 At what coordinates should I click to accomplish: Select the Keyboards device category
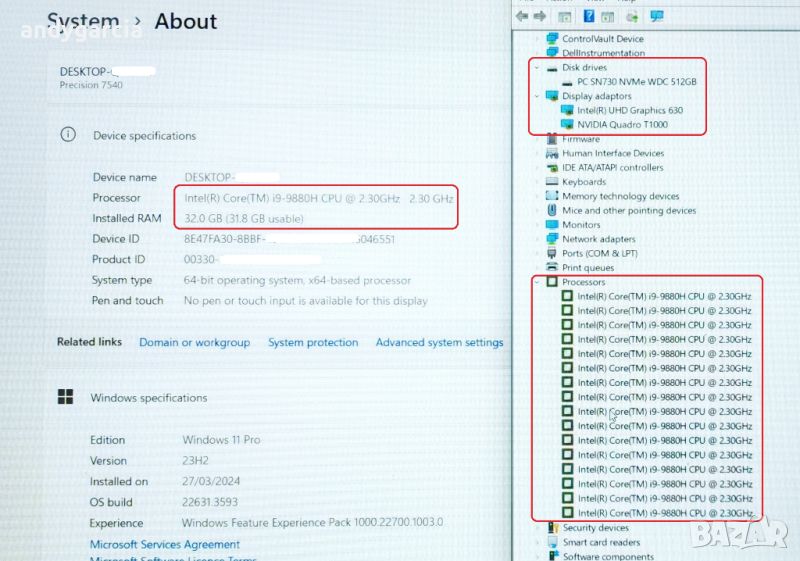click(583, 182)
